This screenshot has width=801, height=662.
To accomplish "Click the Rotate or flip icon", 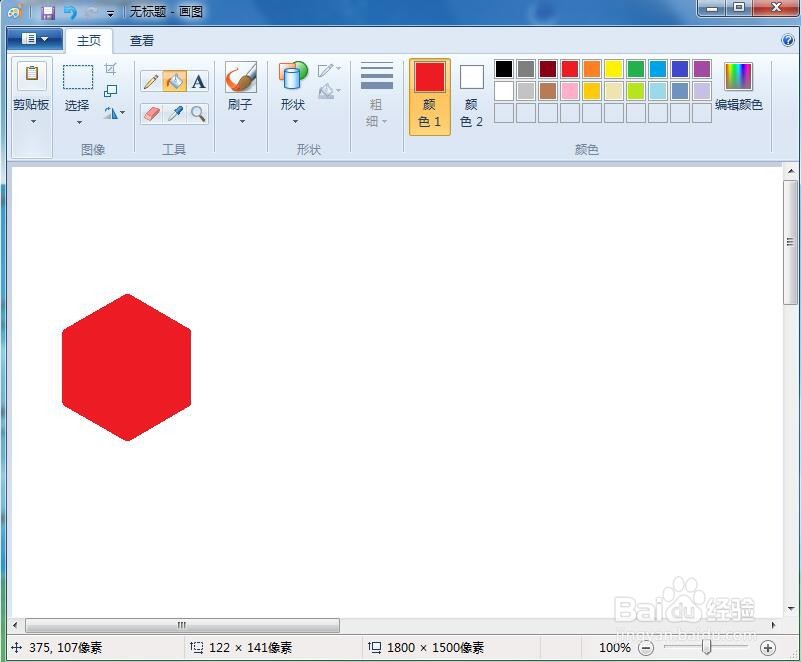I will click(x=111, y=113).
